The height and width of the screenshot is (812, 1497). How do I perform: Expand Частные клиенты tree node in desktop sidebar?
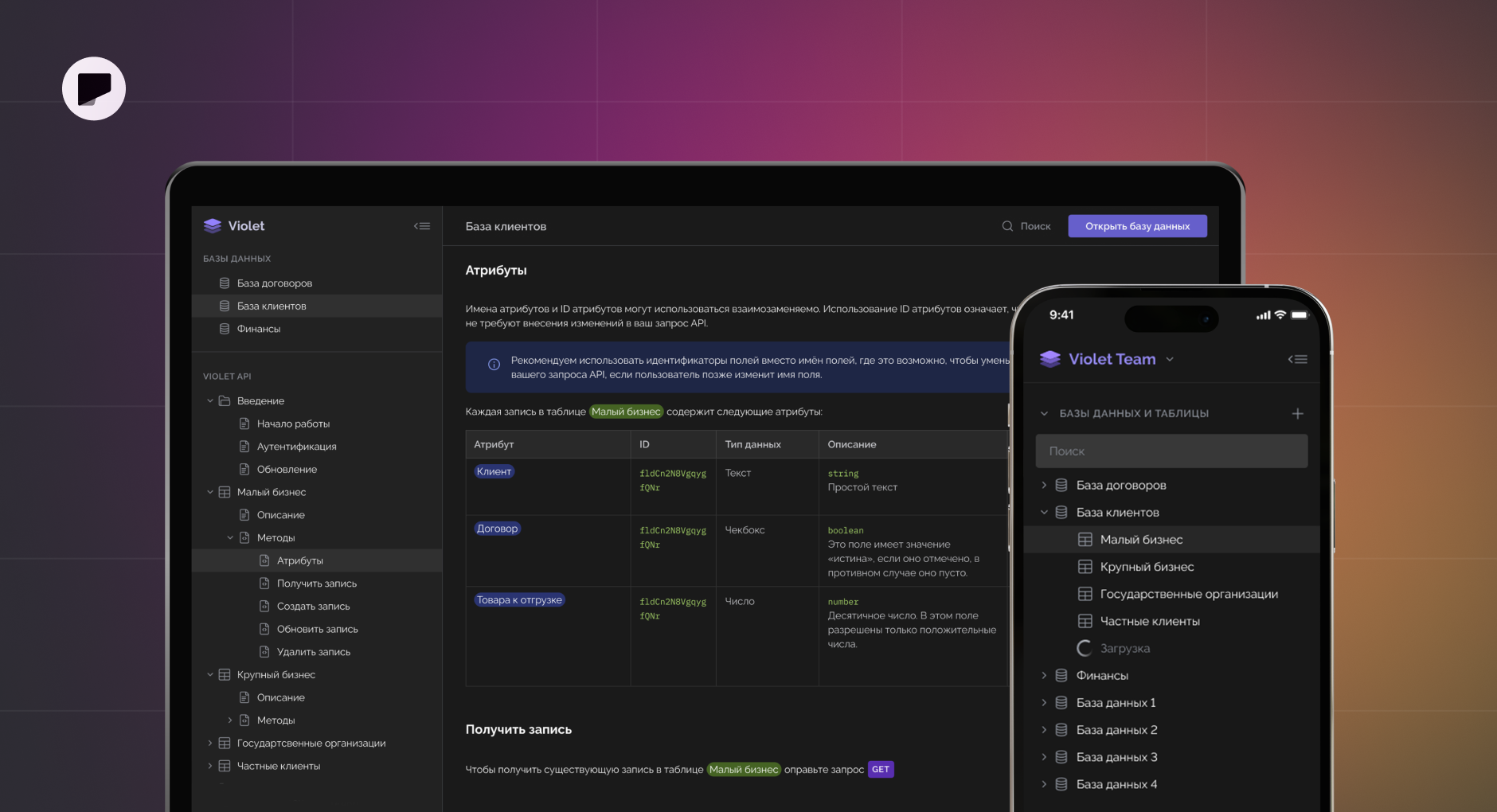(210, 766)
